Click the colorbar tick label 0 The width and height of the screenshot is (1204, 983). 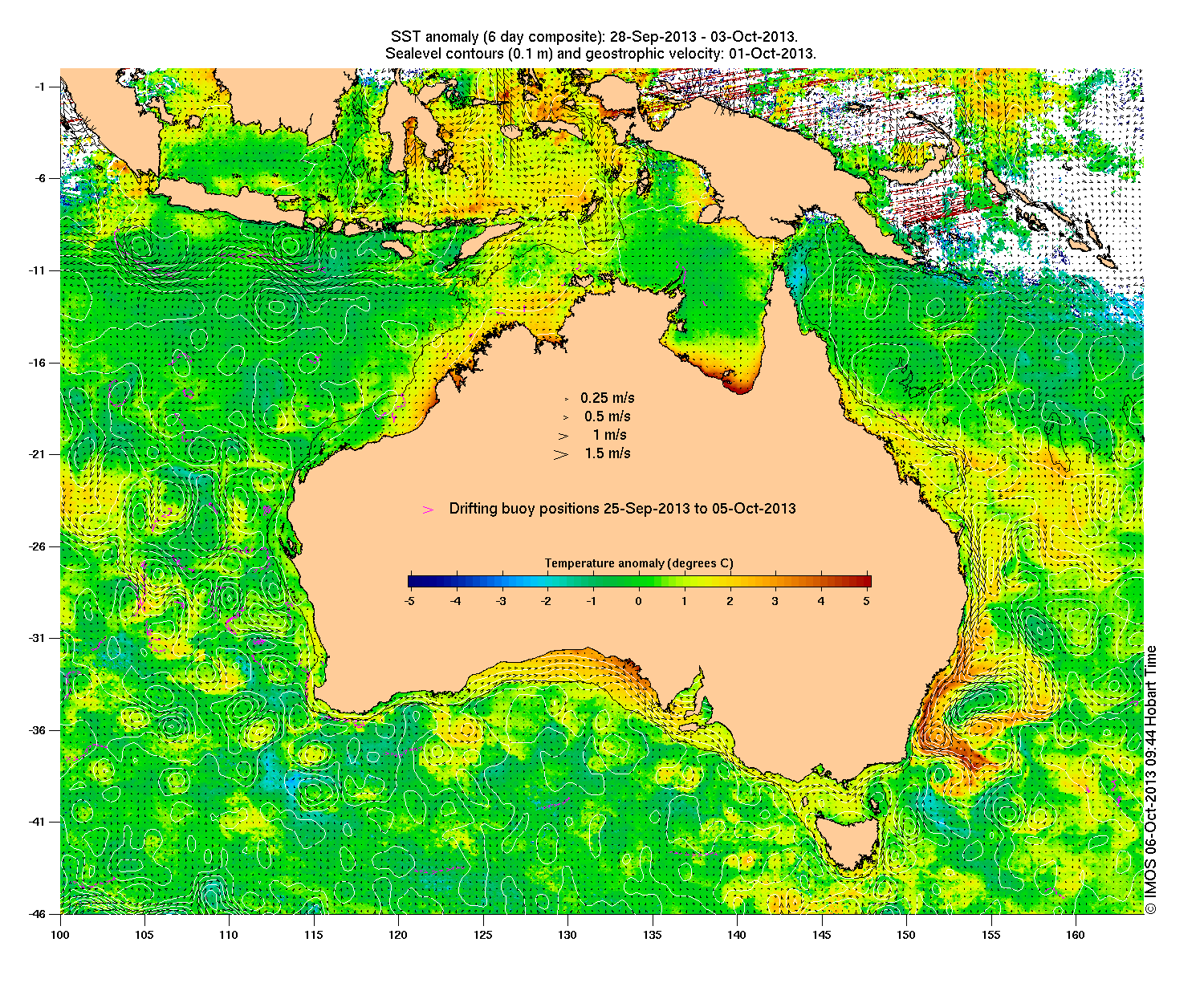[639, 600]
